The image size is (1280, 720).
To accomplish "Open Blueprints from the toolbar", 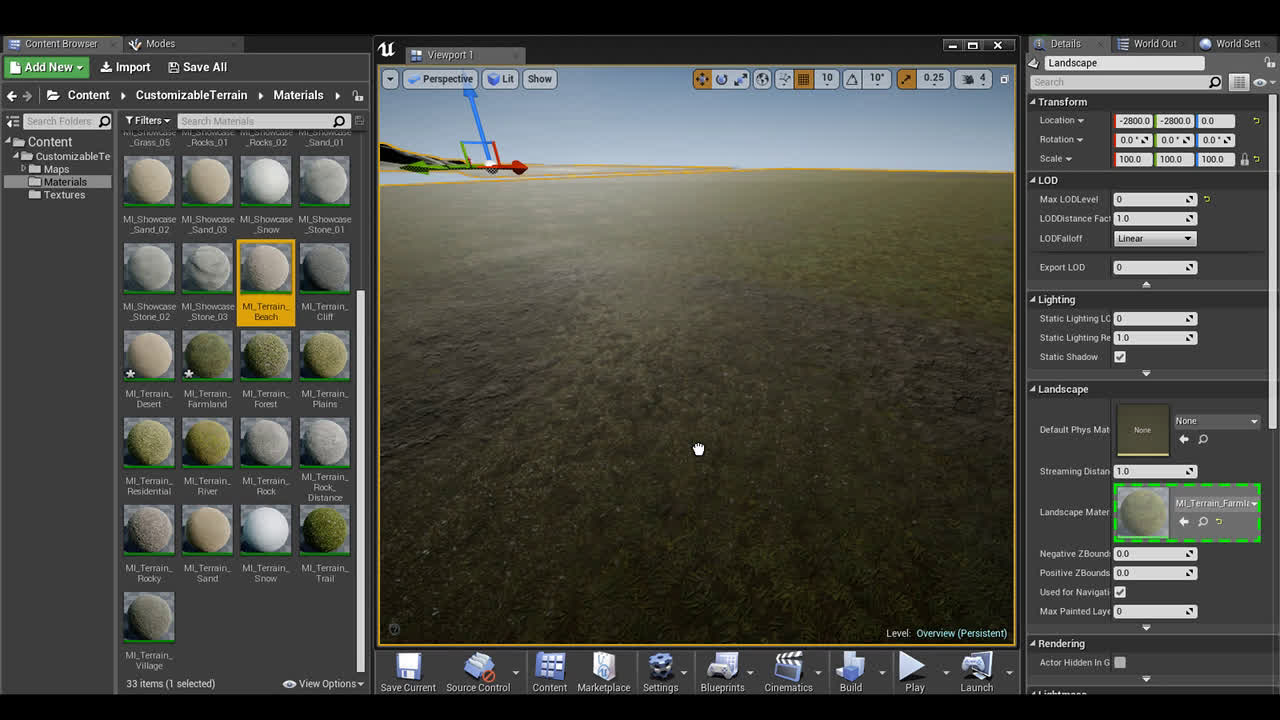I will [x=722, y=667].
